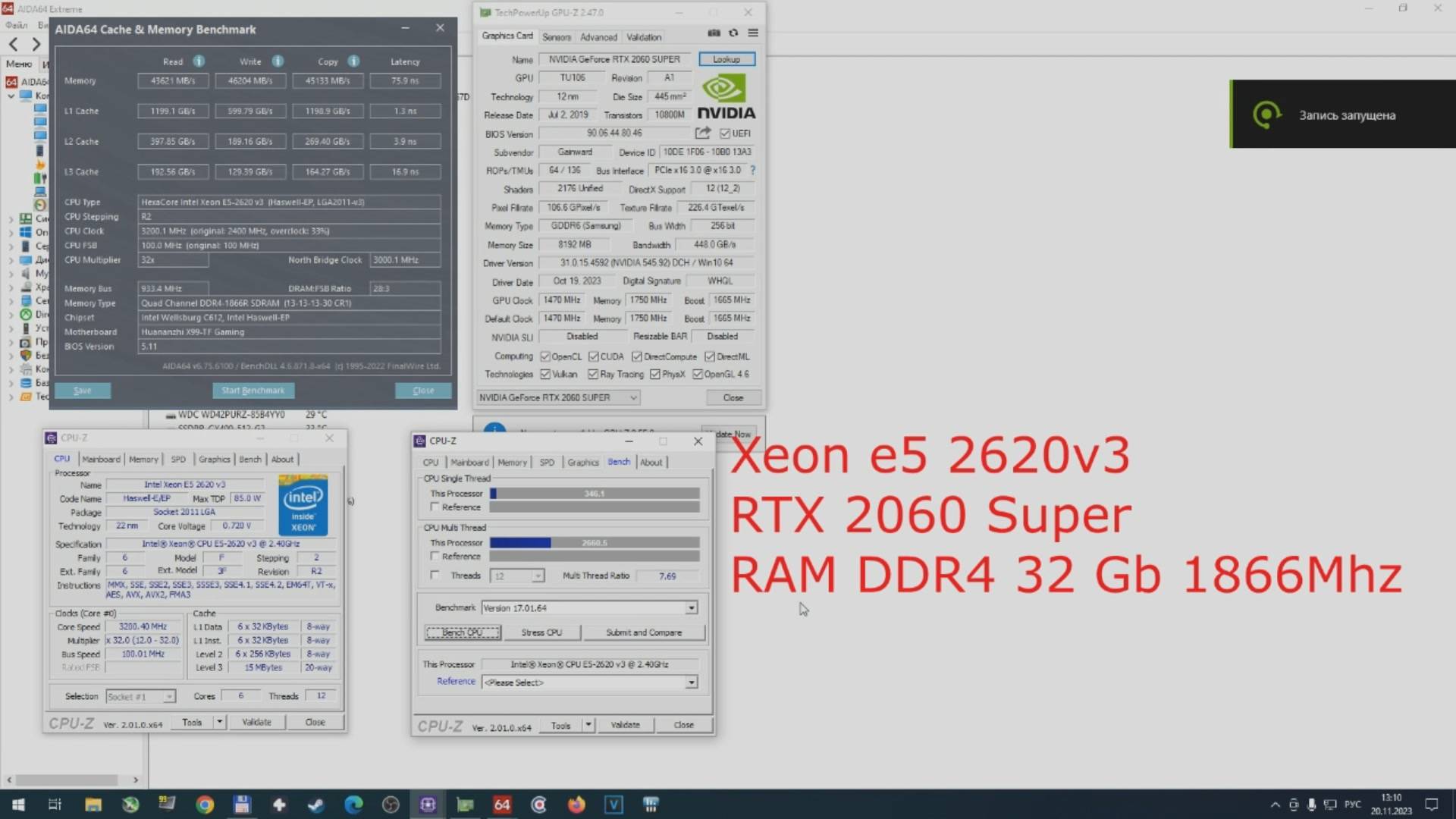
Task: Switch to the Advanced tab in GPU-Z
Action: point(598,37)
